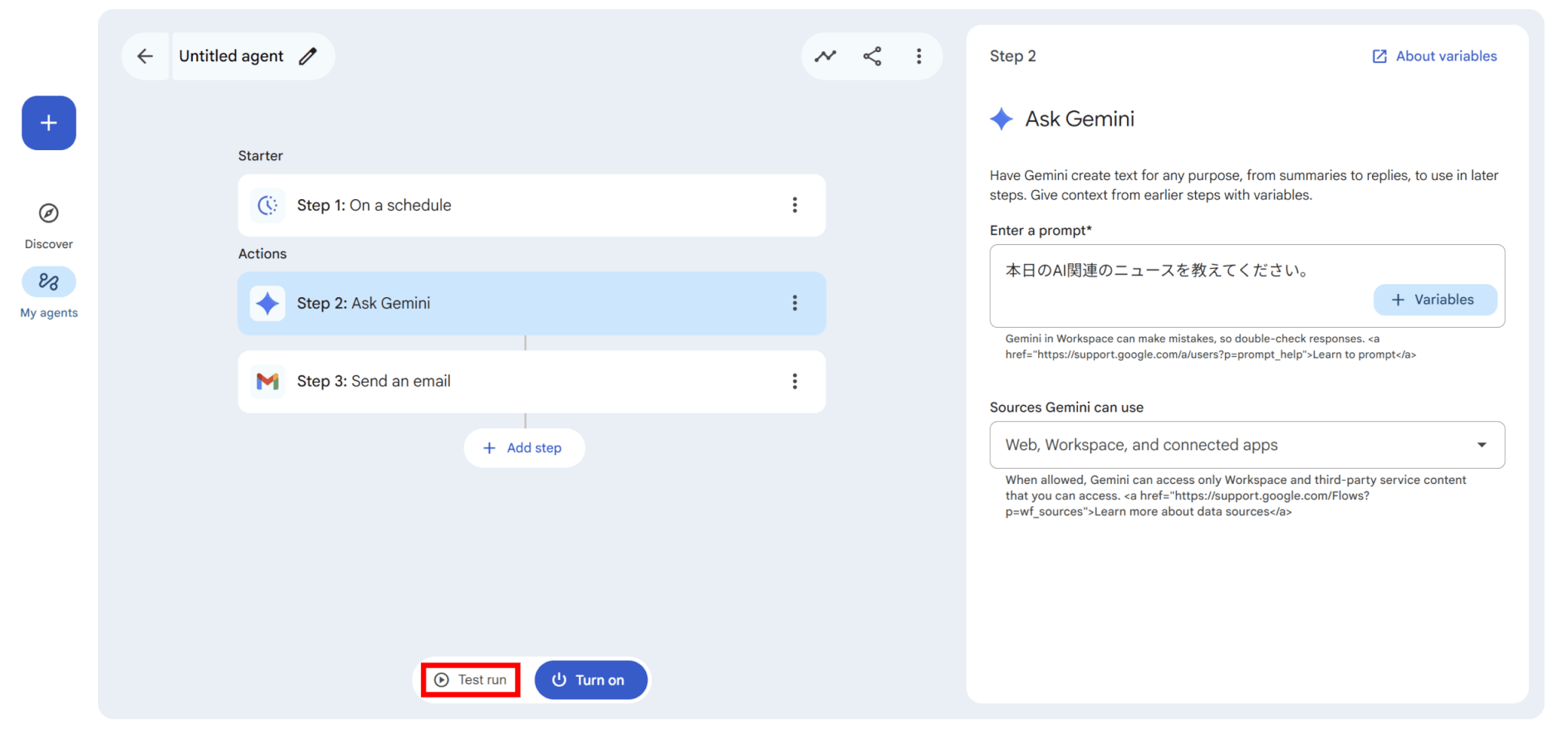The image size is (1568, 729).
Task: Expand Sources Gemini can use dropdown
Action: point(1246,445)
